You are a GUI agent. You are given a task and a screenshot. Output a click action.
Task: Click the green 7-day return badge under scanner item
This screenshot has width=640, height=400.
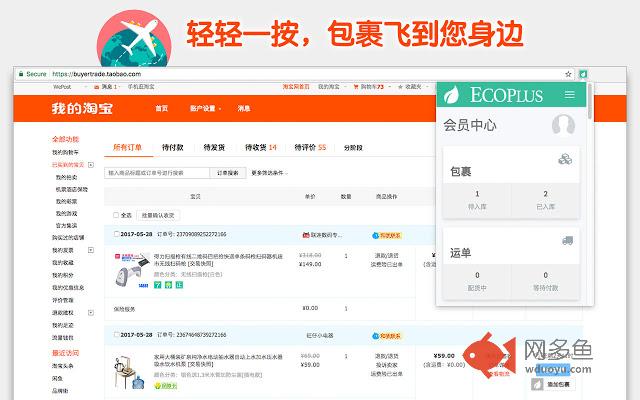tap(158, 285)
